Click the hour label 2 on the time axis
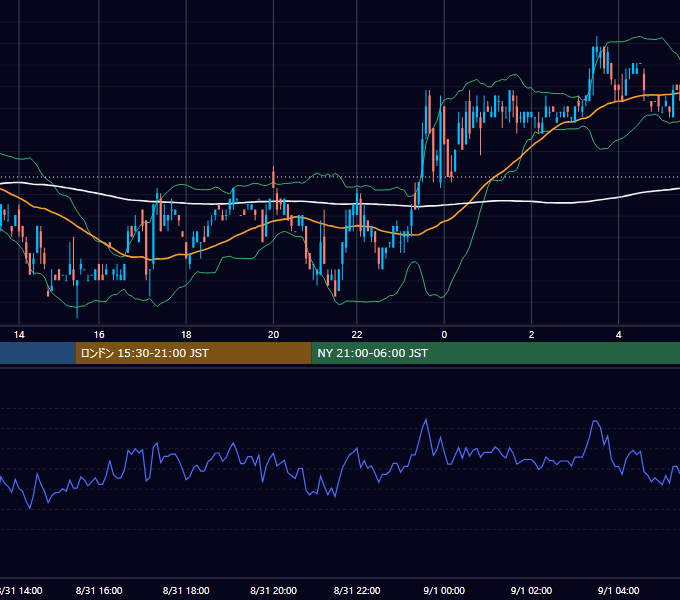Screen dimensions: 680x600 [x=531, y=335]
